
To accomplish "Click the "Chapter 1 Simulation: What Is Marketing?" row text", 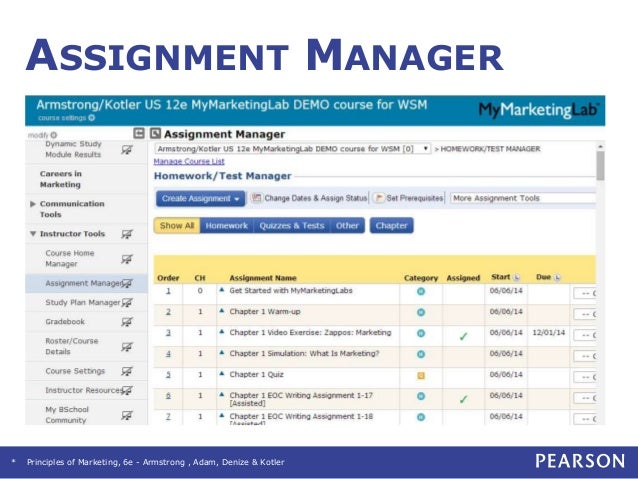I will click(x=304, y=353).
